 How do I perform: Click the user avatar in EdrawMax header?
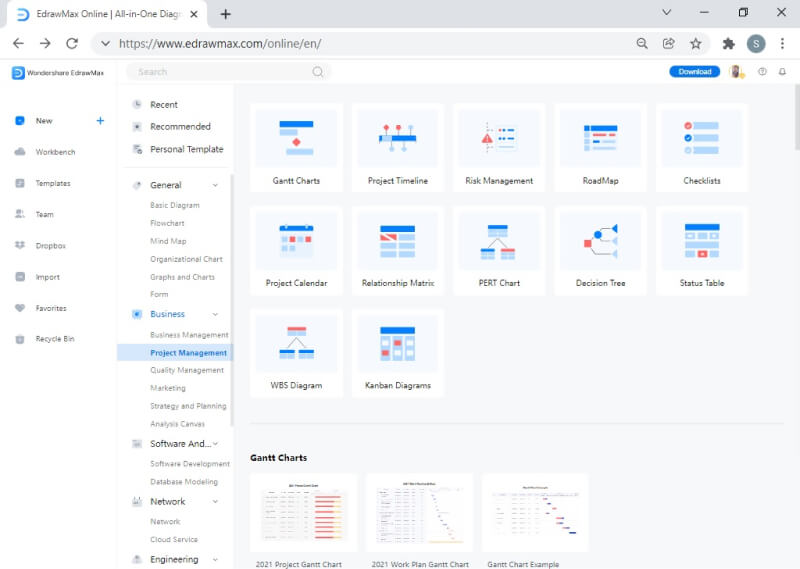click(737, 72)
